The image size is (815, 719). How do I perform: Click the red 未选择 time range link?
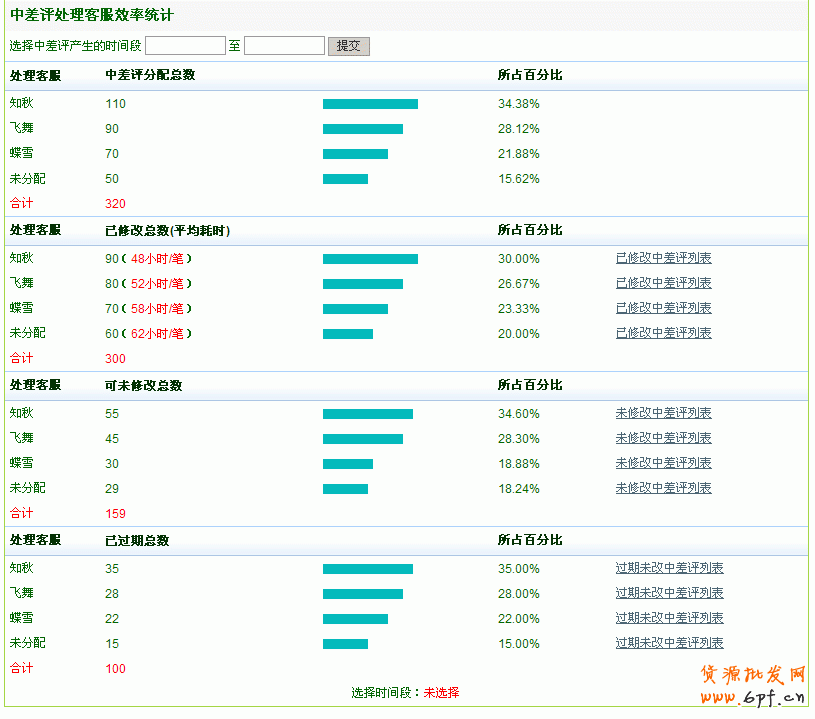click(x=440, y=691)
